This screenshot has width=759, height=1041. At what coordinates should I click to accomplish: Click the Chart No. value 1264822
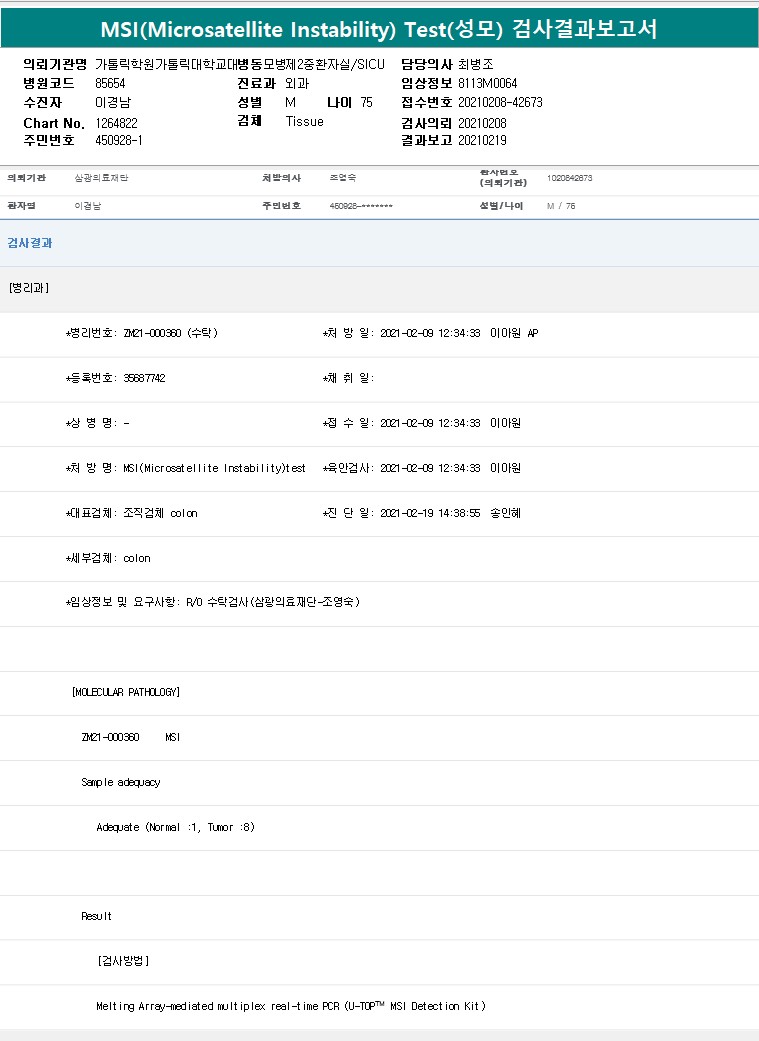coord(116,122)
